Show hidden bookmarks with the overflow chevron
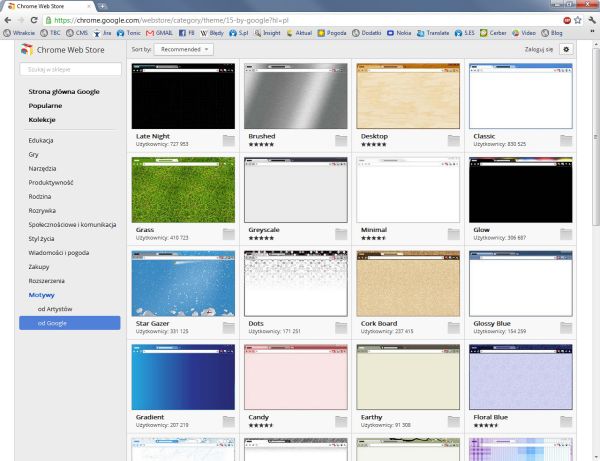Image resolution: width=600 pixels, height=461 pixels. (x=592, y=32)
